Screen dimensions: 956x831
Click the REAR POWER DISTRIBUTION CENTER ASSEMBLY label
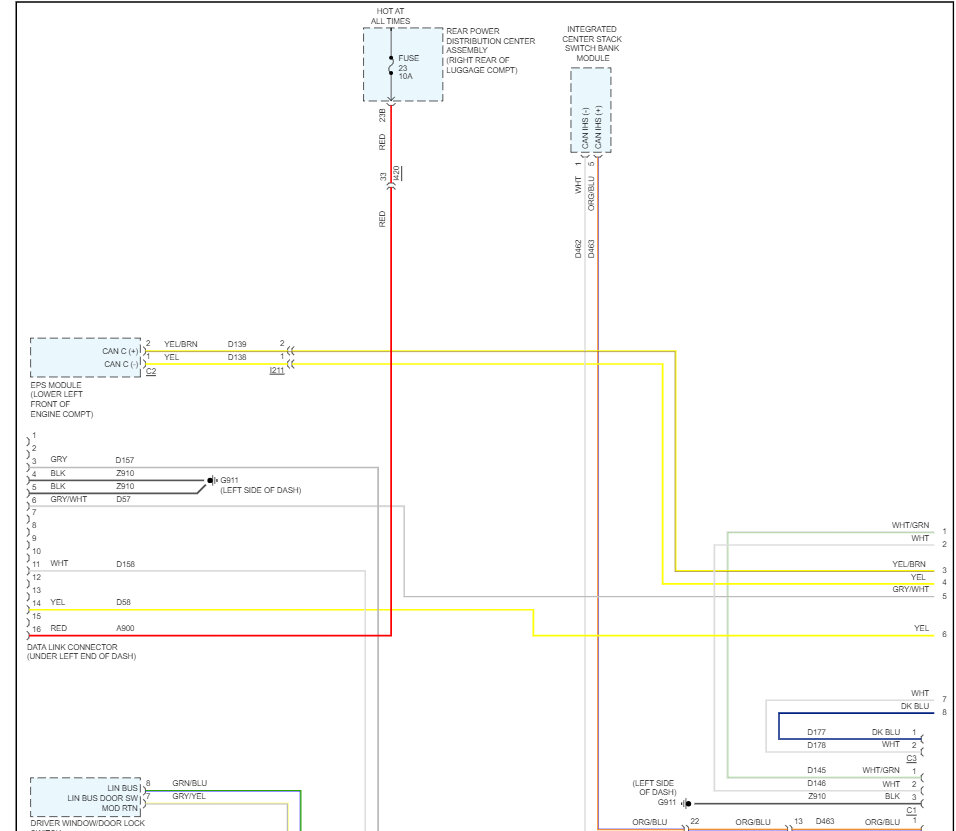(x=490, y=51)
